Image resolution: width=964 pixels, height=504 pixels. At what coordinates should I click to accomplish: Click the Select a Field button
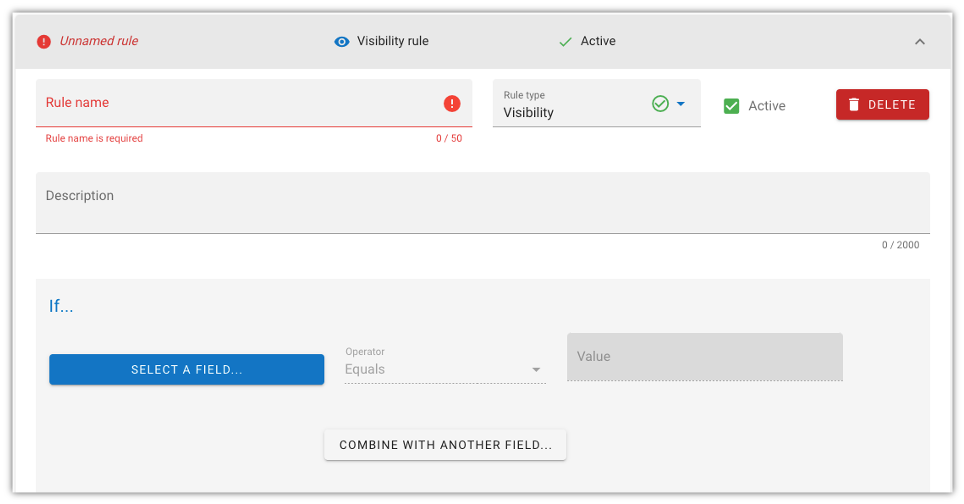coord(187,369)
